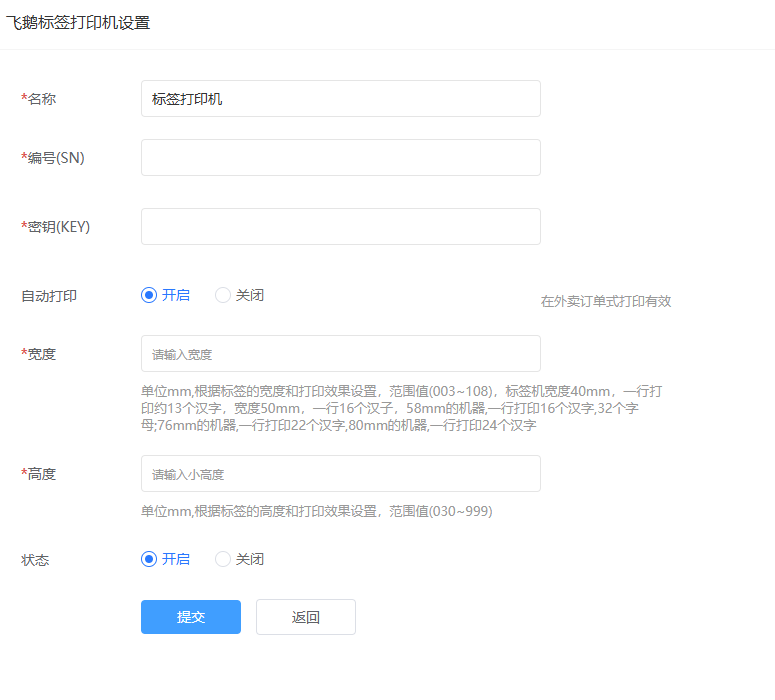Focus the 高度 input field
This screenshot has height=700, width=775.
[340, 474]
